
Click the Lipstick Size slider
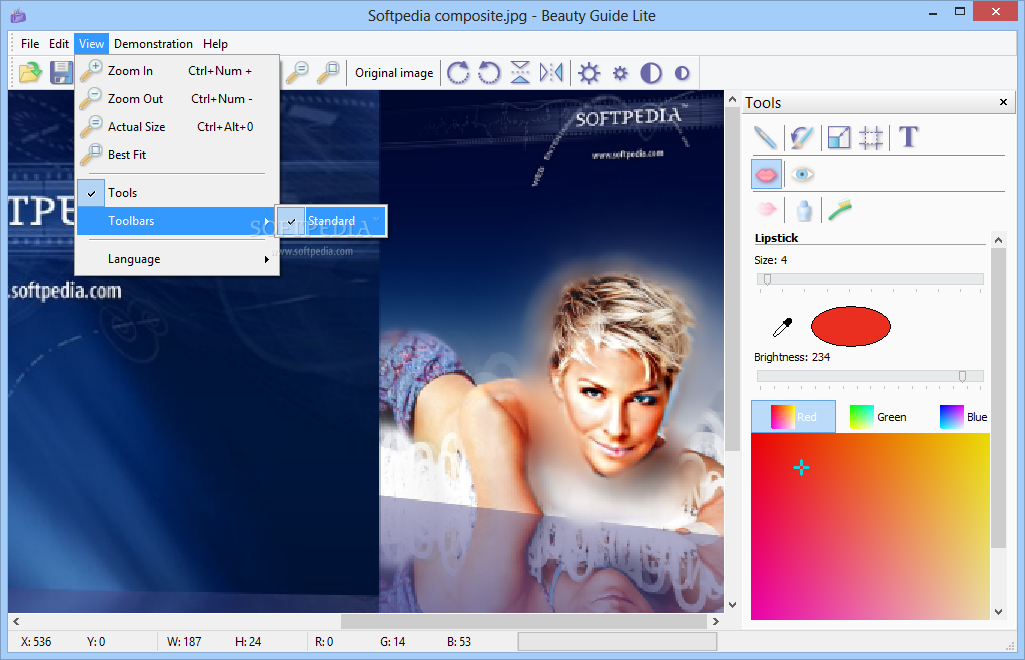click(x=870, y=279)
